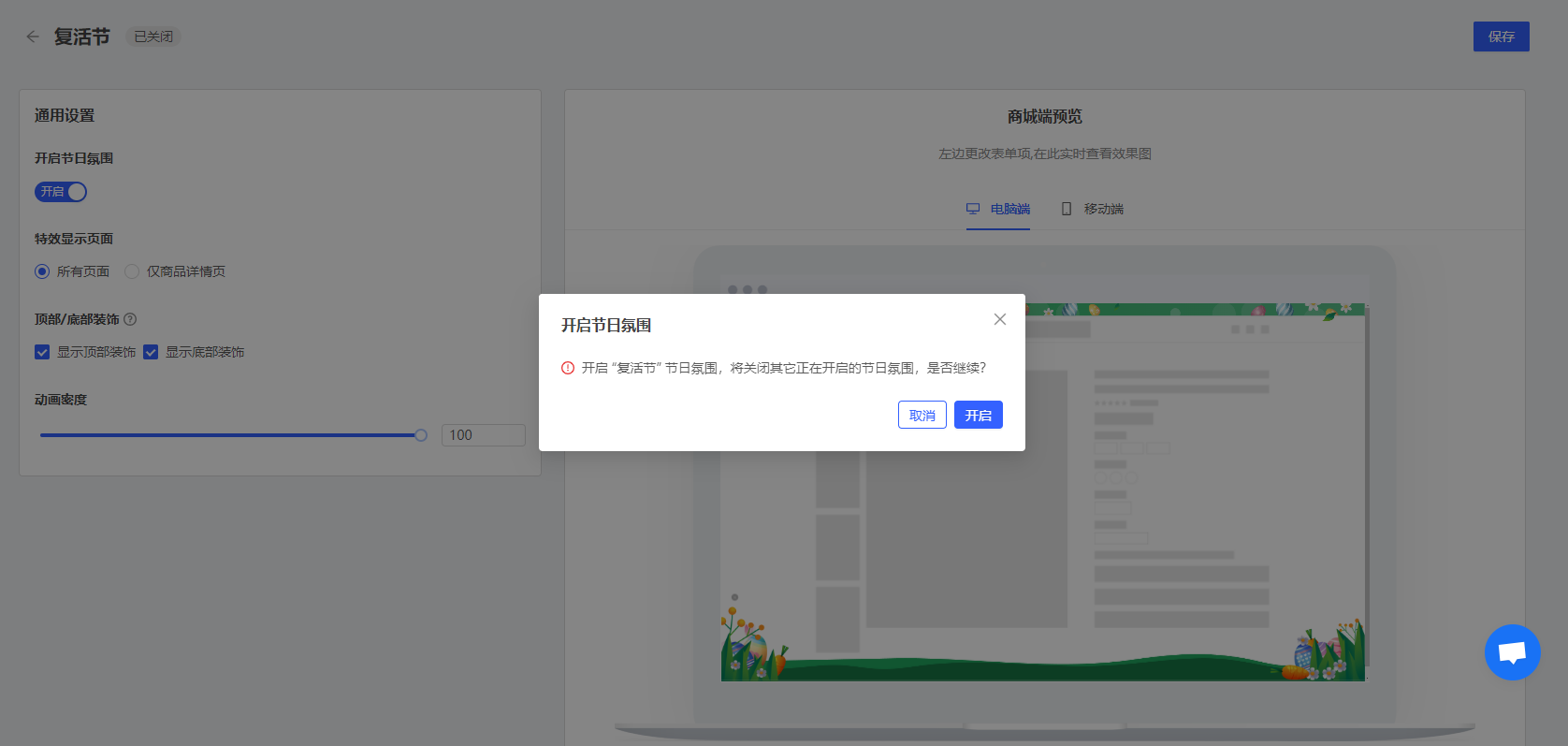Click the 动画密度 value field showing 100
The width and height of the screenshot is (1568, 746).
(483, 435)
